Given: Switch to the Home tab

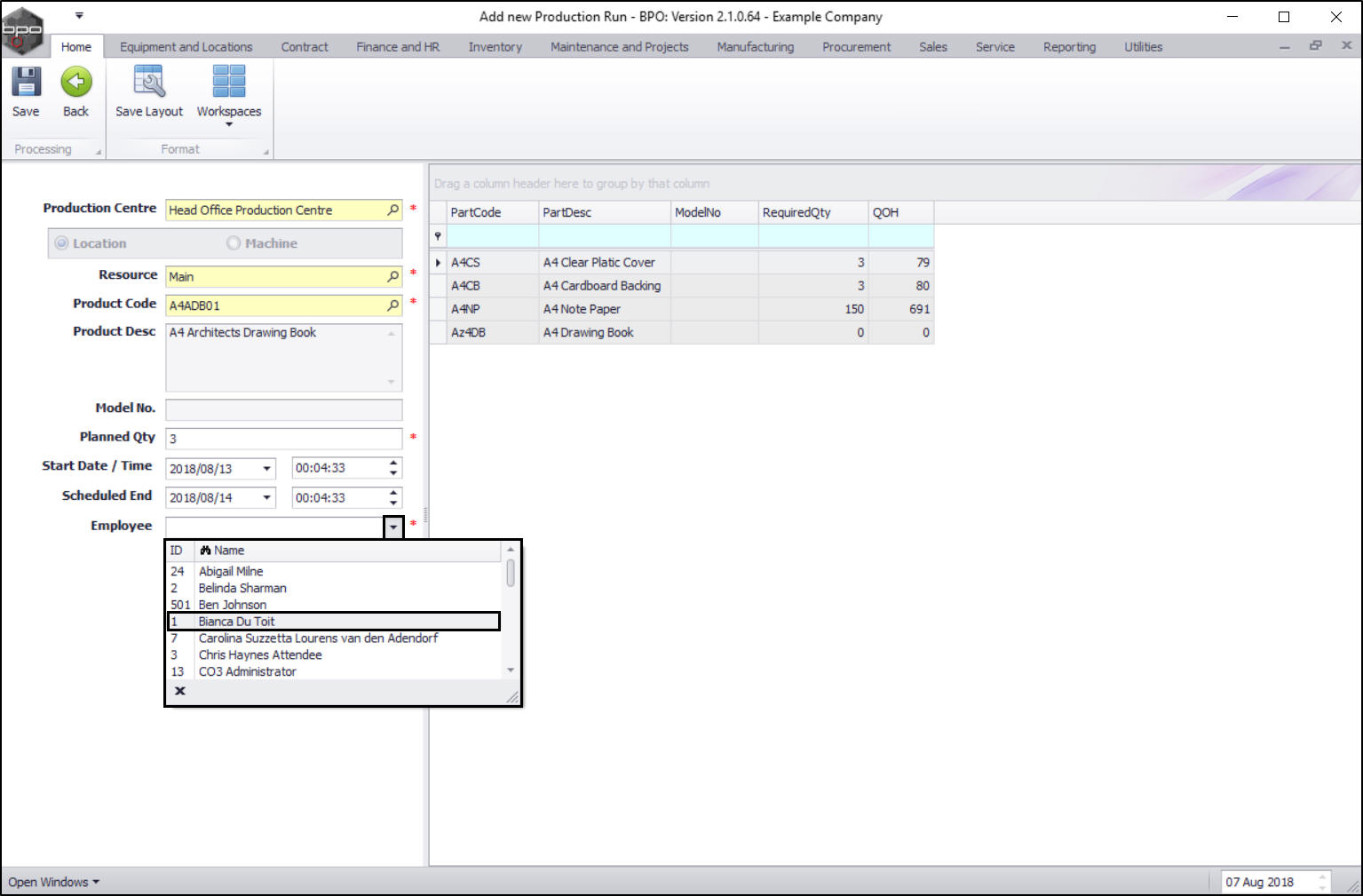Looking at the screenshot, I should point(76,47).
